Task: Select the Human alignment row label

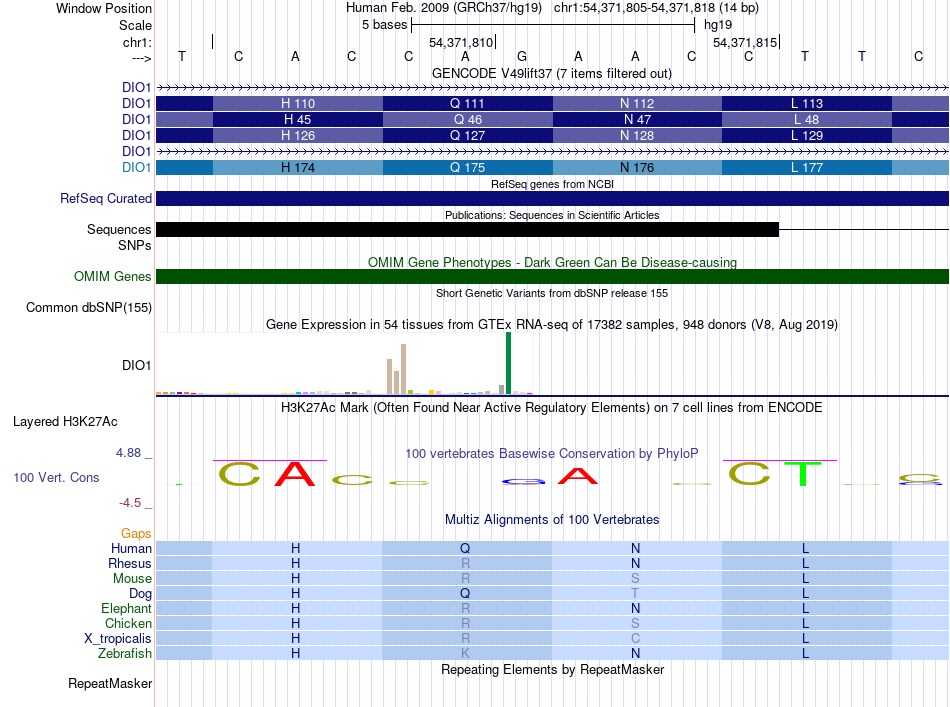Action: pos(131,548)
